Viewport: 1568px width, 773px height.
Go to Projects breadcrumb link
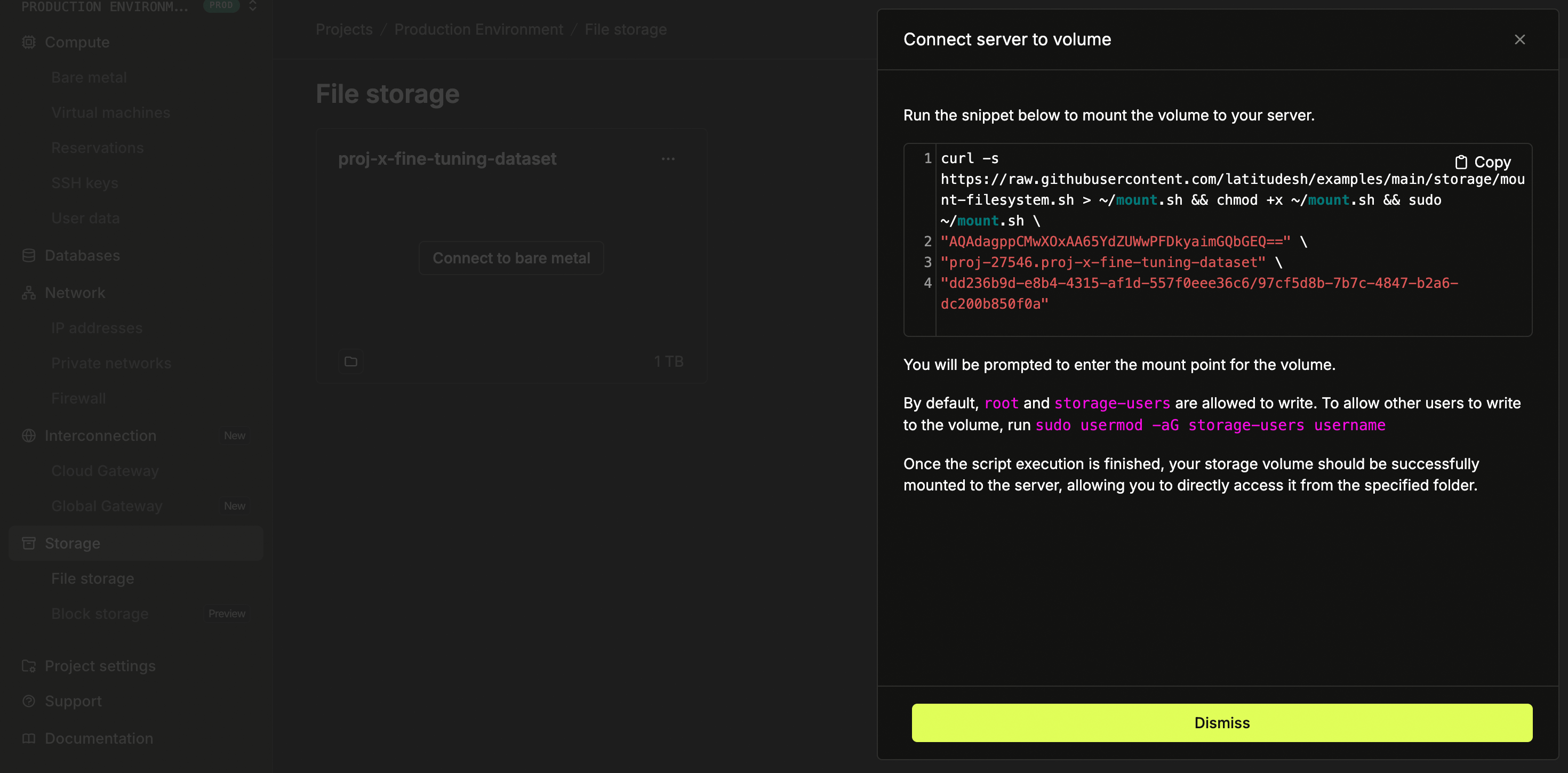(x=344, y=29)
